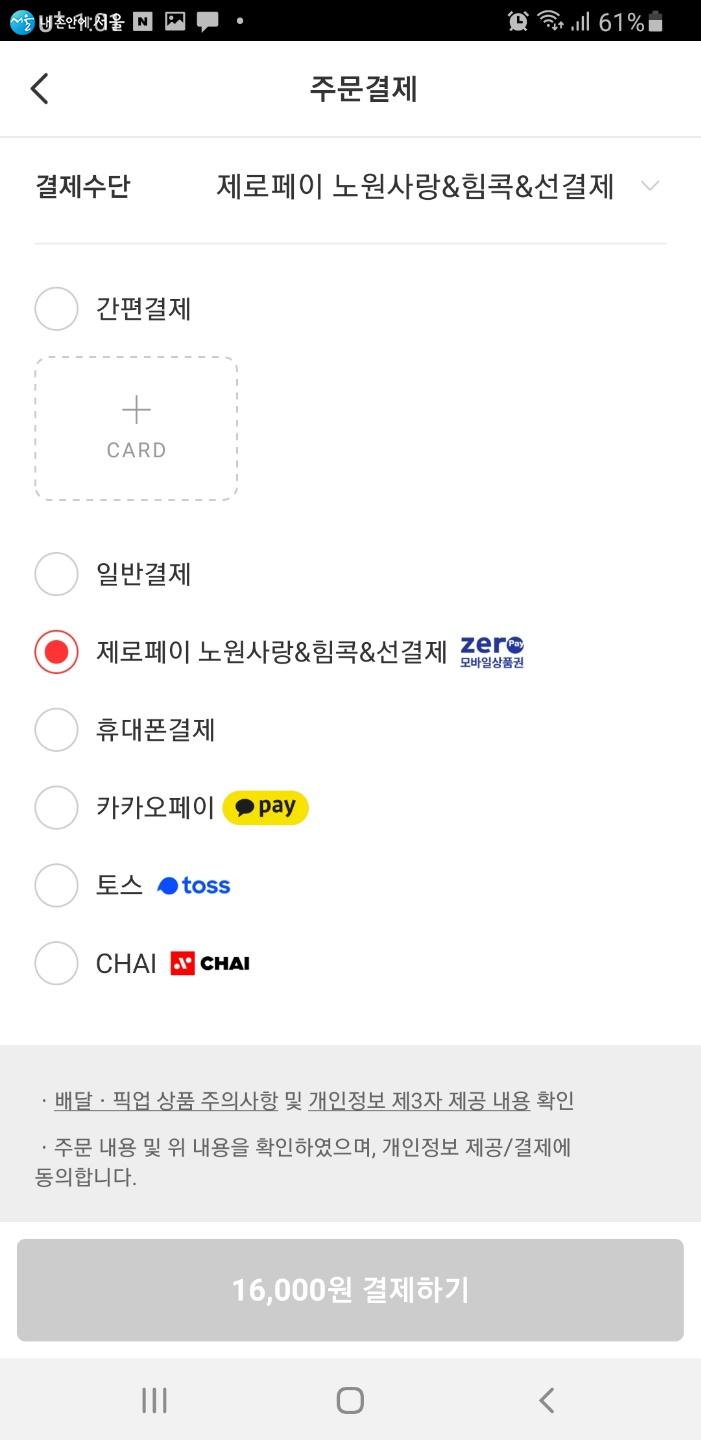Tap the plus icon to add card
Image resolution: width=701 pixels, height=1440 pixels.
(x=136, y=410)
